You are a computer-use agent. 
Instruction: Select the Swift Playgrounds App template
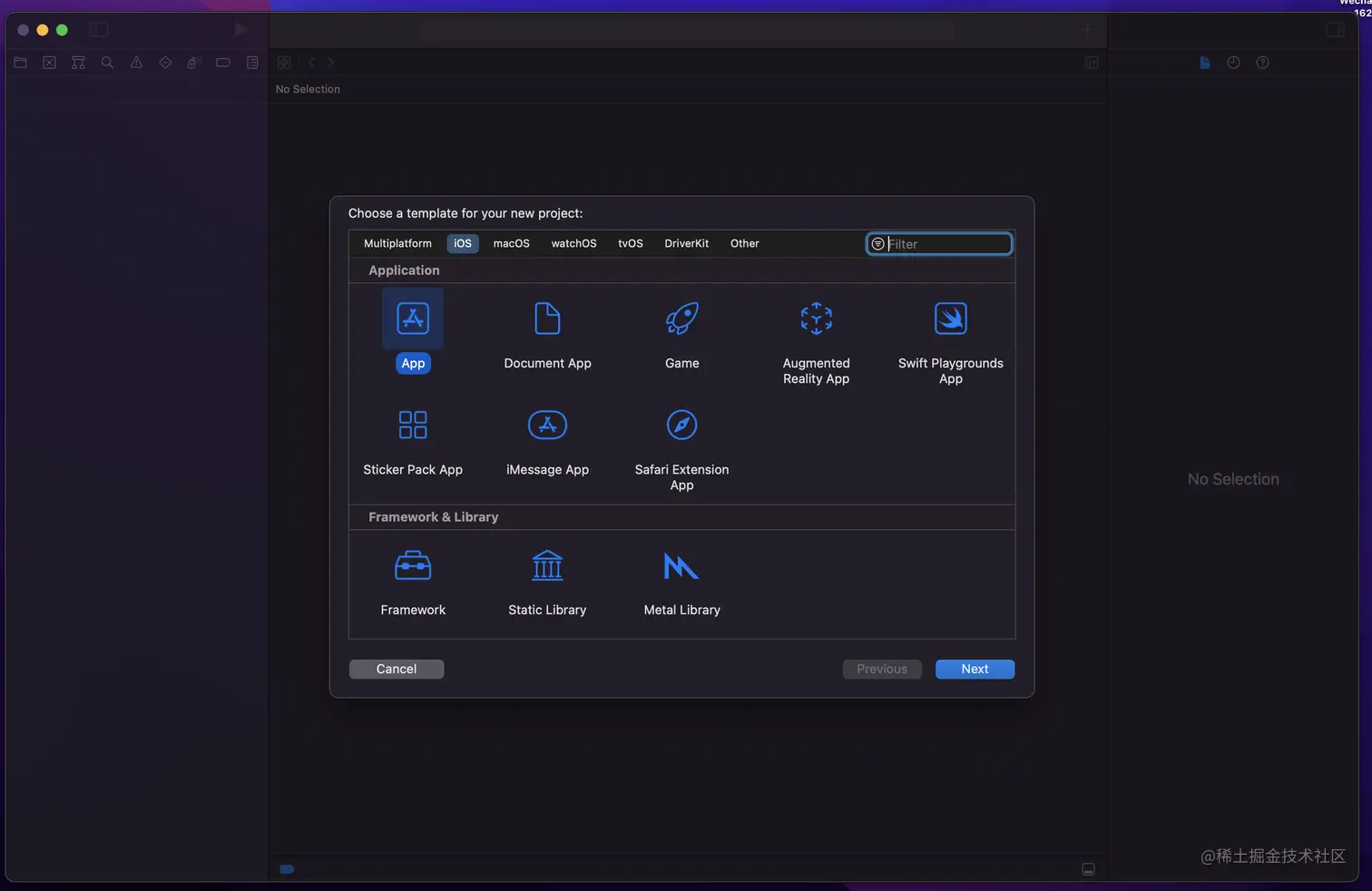pyautogui.click(x=950, y=318)
